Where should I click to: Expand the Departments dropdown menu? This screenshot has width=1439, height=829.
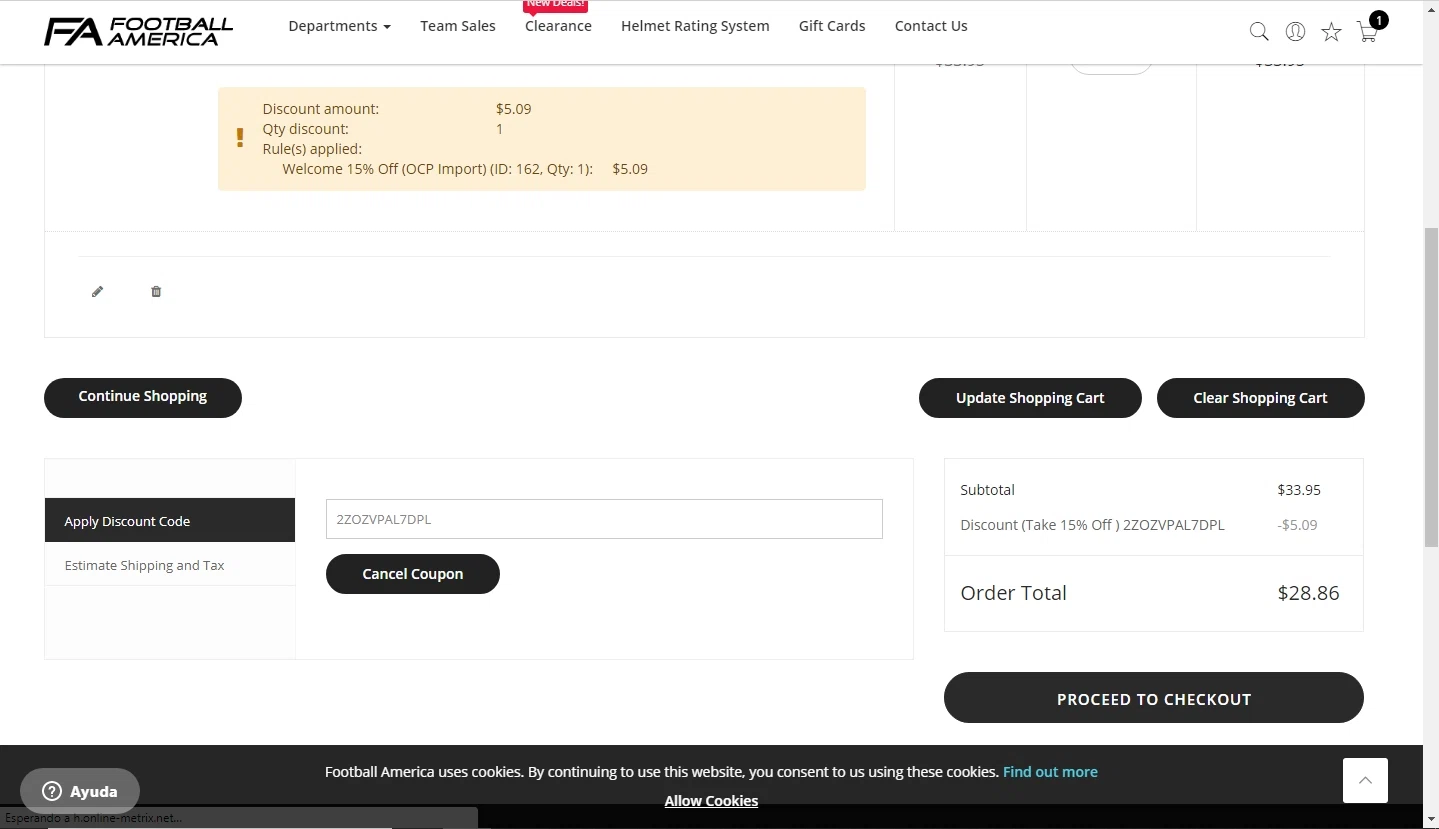tap(339, 26)
